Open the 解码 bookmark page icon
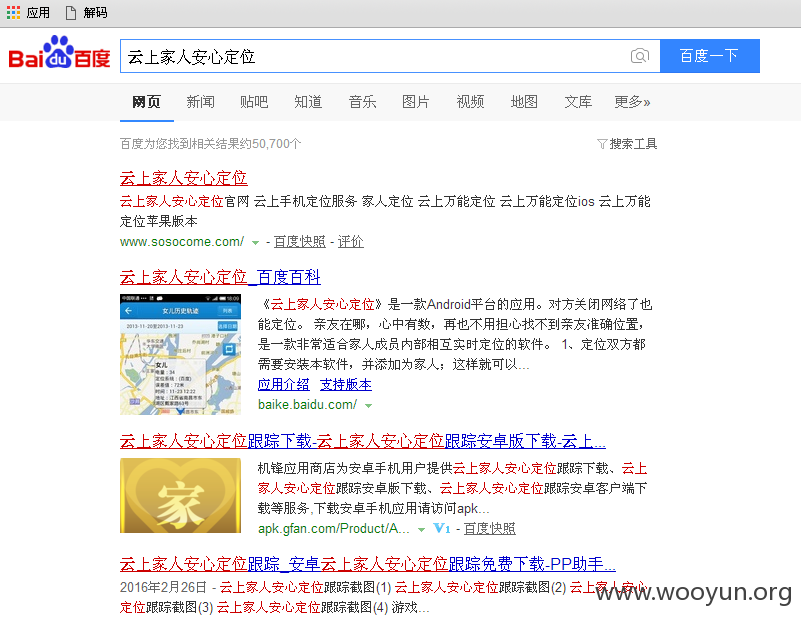Image resolution: width=801 pixels, height=621 pixels. [x=71, y=13]
